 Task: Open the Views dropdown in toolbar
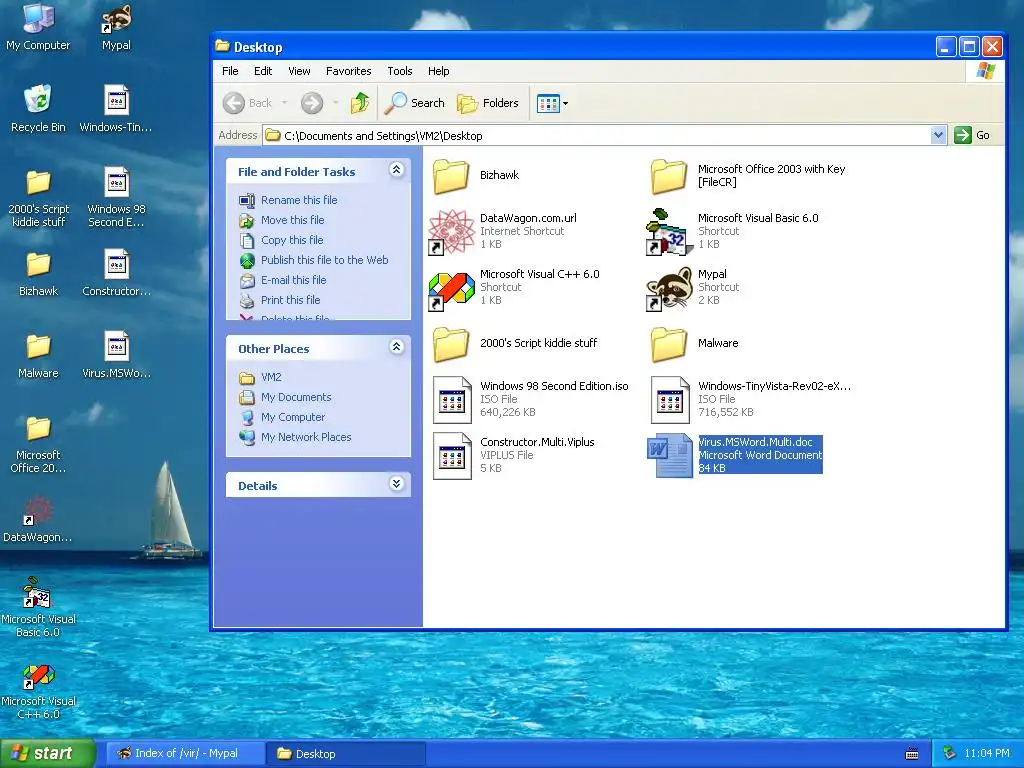pyautogui.click(x=552, y=103)
